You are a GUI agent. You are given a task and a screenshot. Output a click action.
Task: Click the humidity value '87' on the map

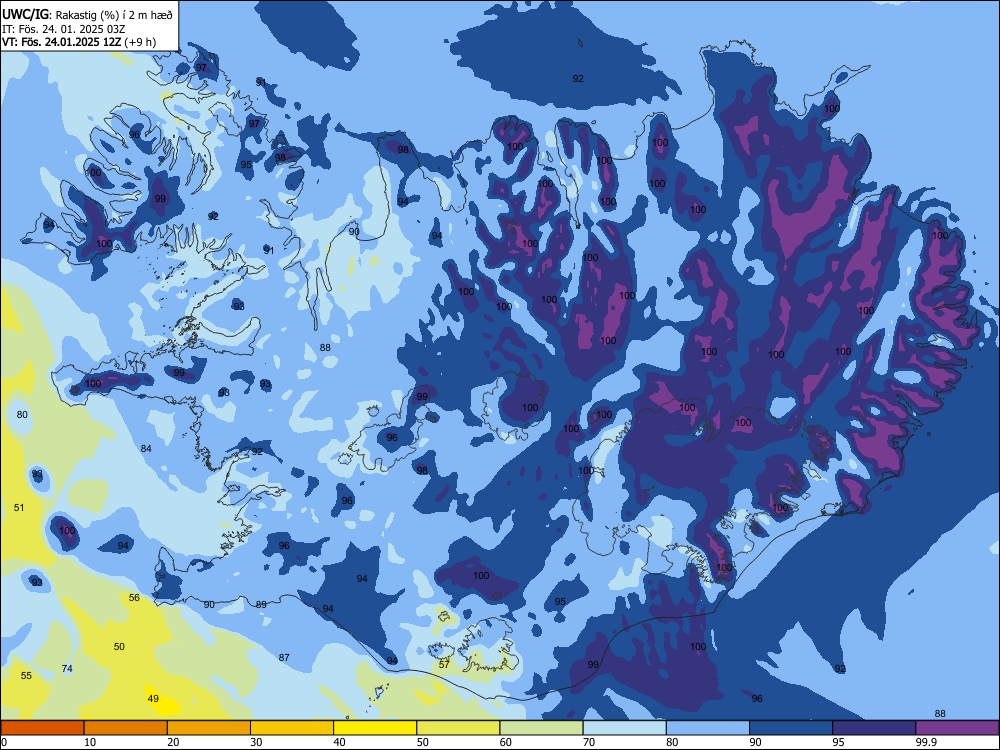point(284,657)
